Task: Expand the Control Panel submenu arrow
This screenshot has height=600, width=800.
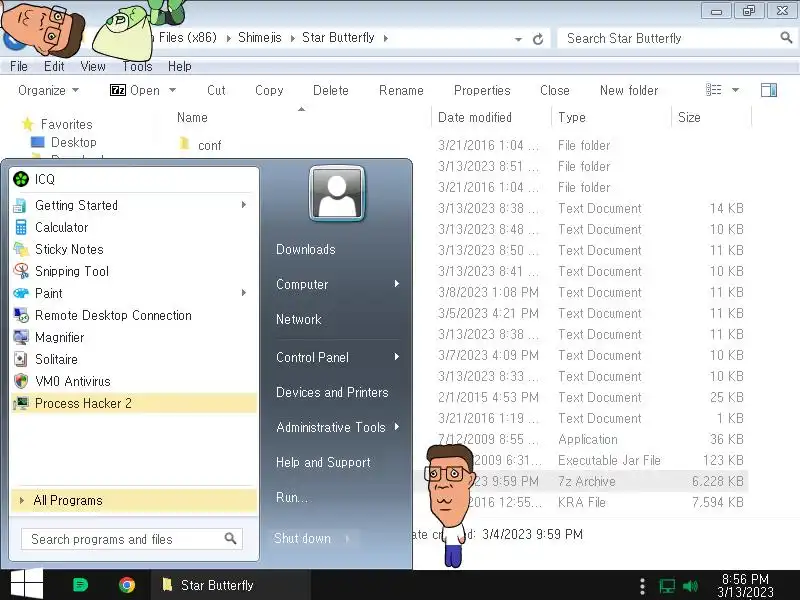Action: pos(396,357)
